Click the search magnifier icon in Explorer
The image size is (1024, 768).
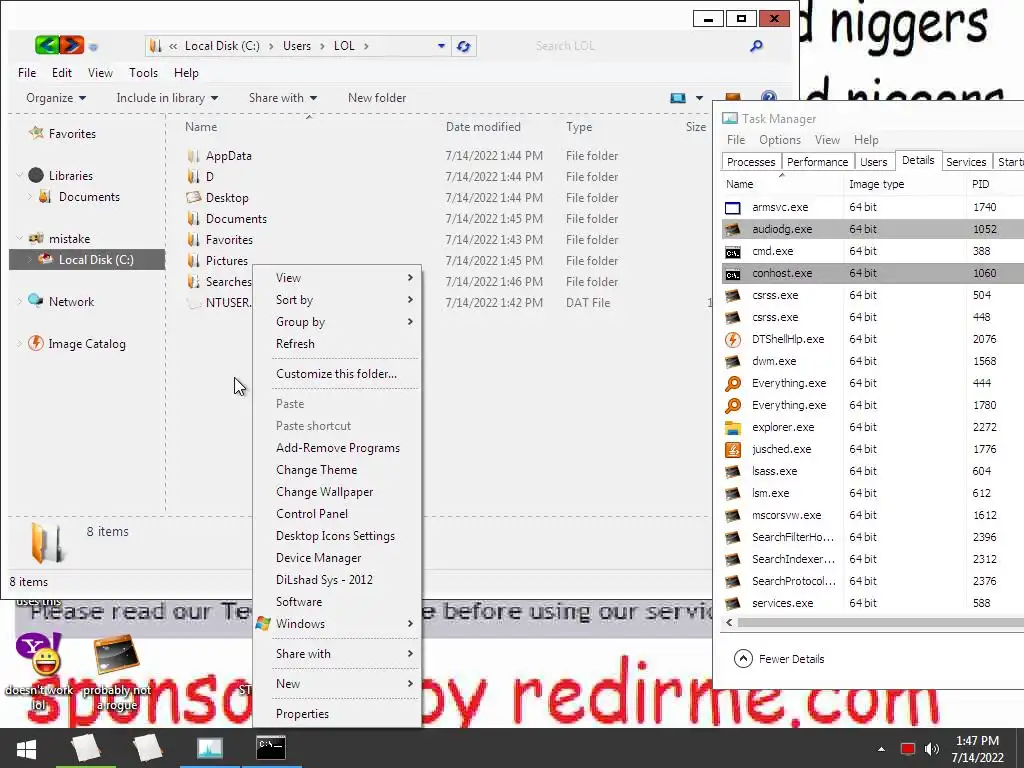click(756, 46)
